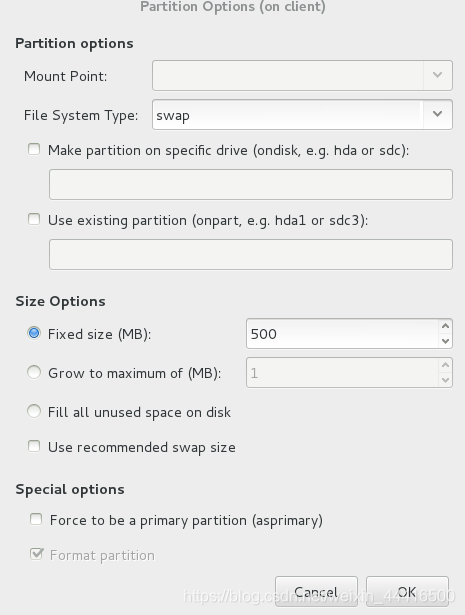Enable Force to be a primary partition
The width and height of the screenshot is (465, 615).
(36, 519)
